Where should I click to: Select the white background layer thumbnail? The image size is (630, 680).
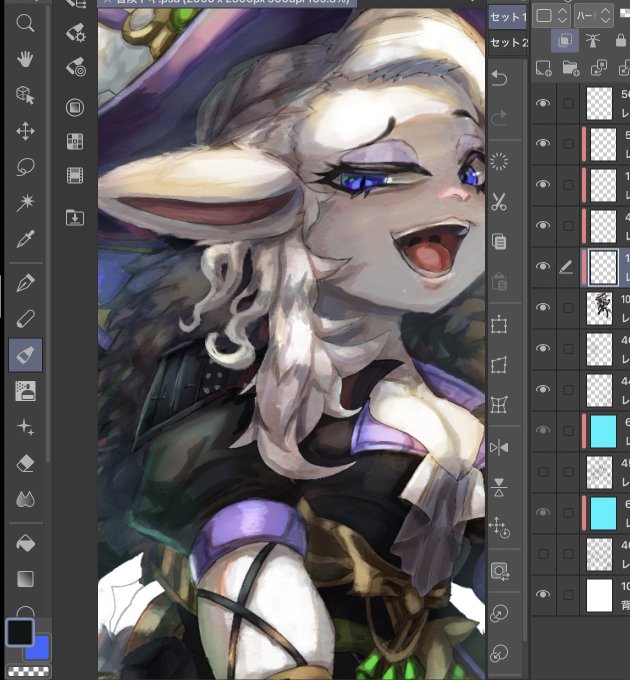tap(599, 595)
